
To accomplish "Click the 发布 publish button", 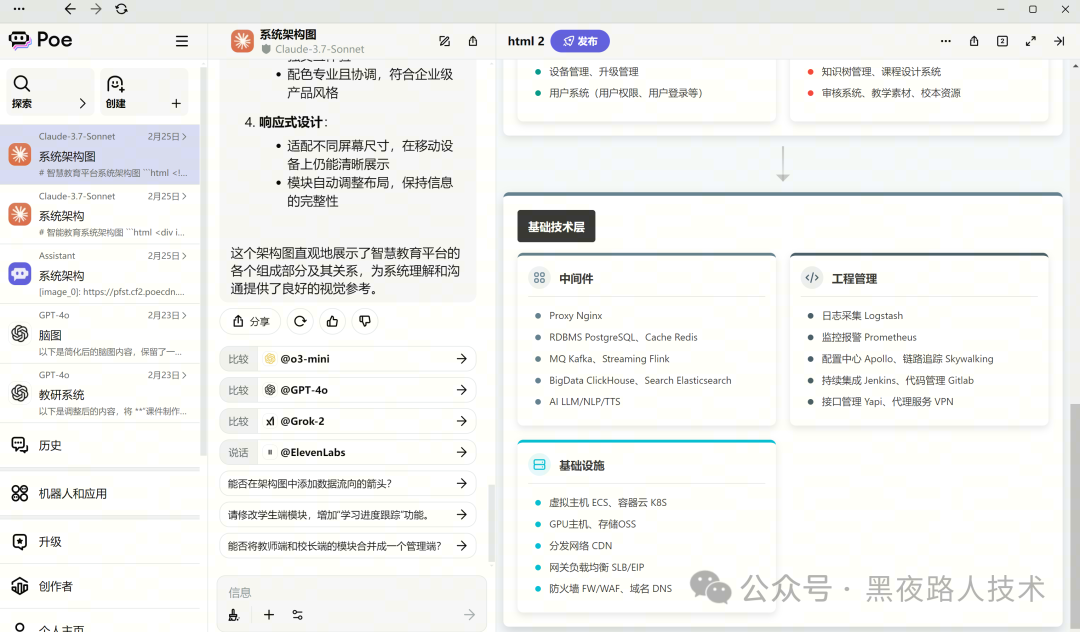I will coord(580,41).
